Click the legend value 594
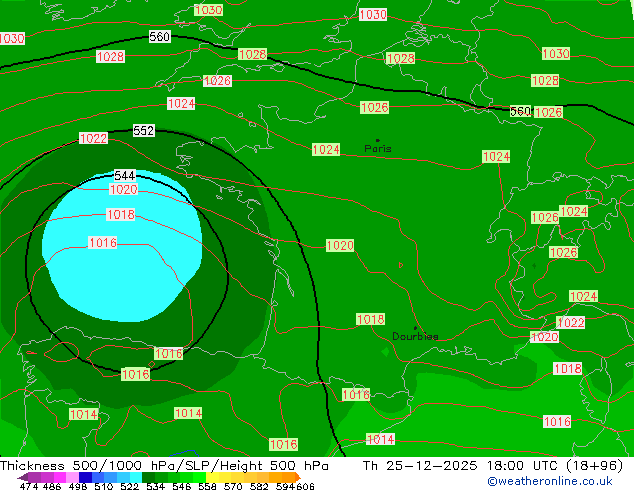The image size is (634, 490). pos(285,486)
